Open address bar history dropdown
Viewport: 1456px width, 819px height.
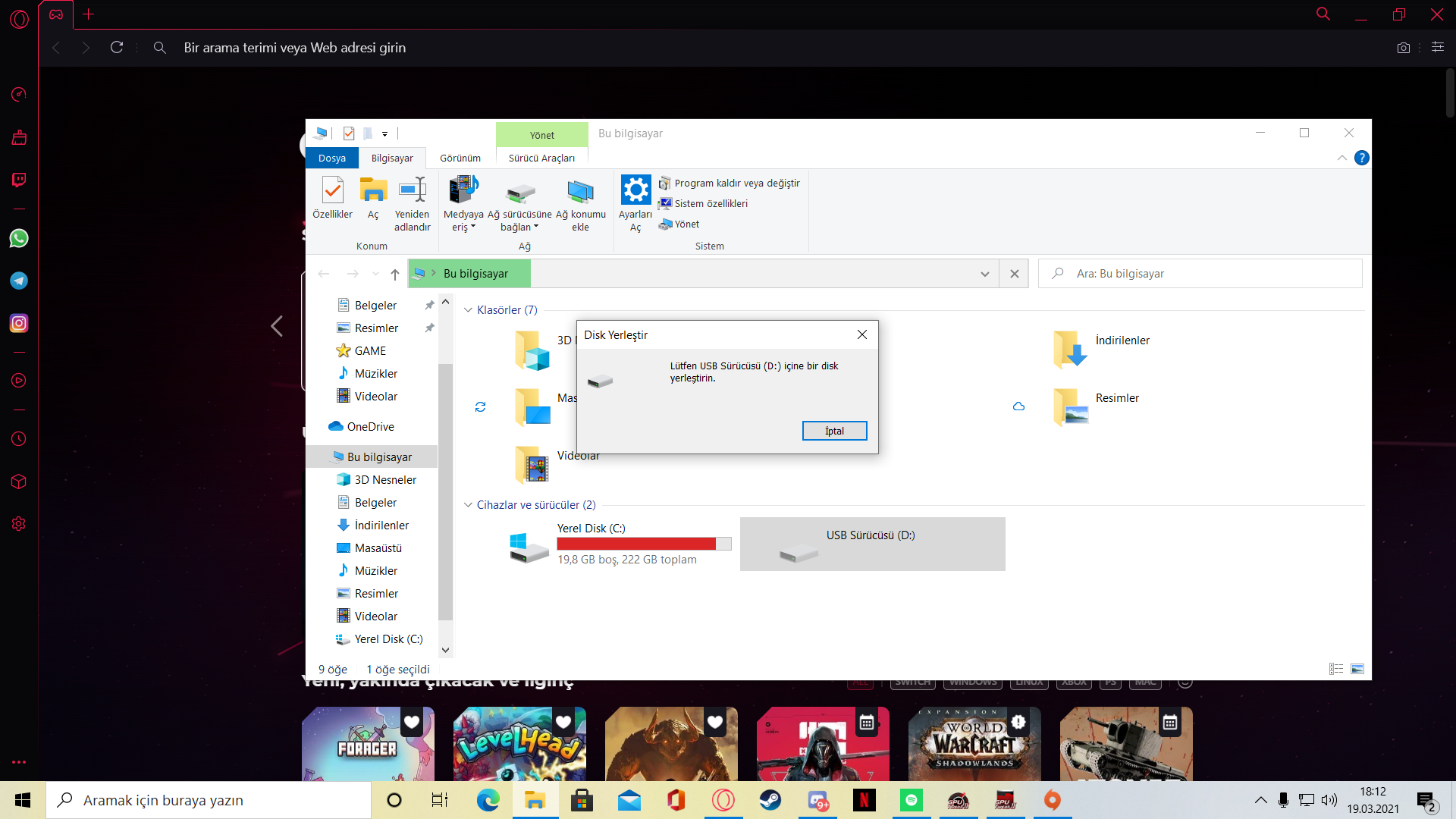[984, 274]
